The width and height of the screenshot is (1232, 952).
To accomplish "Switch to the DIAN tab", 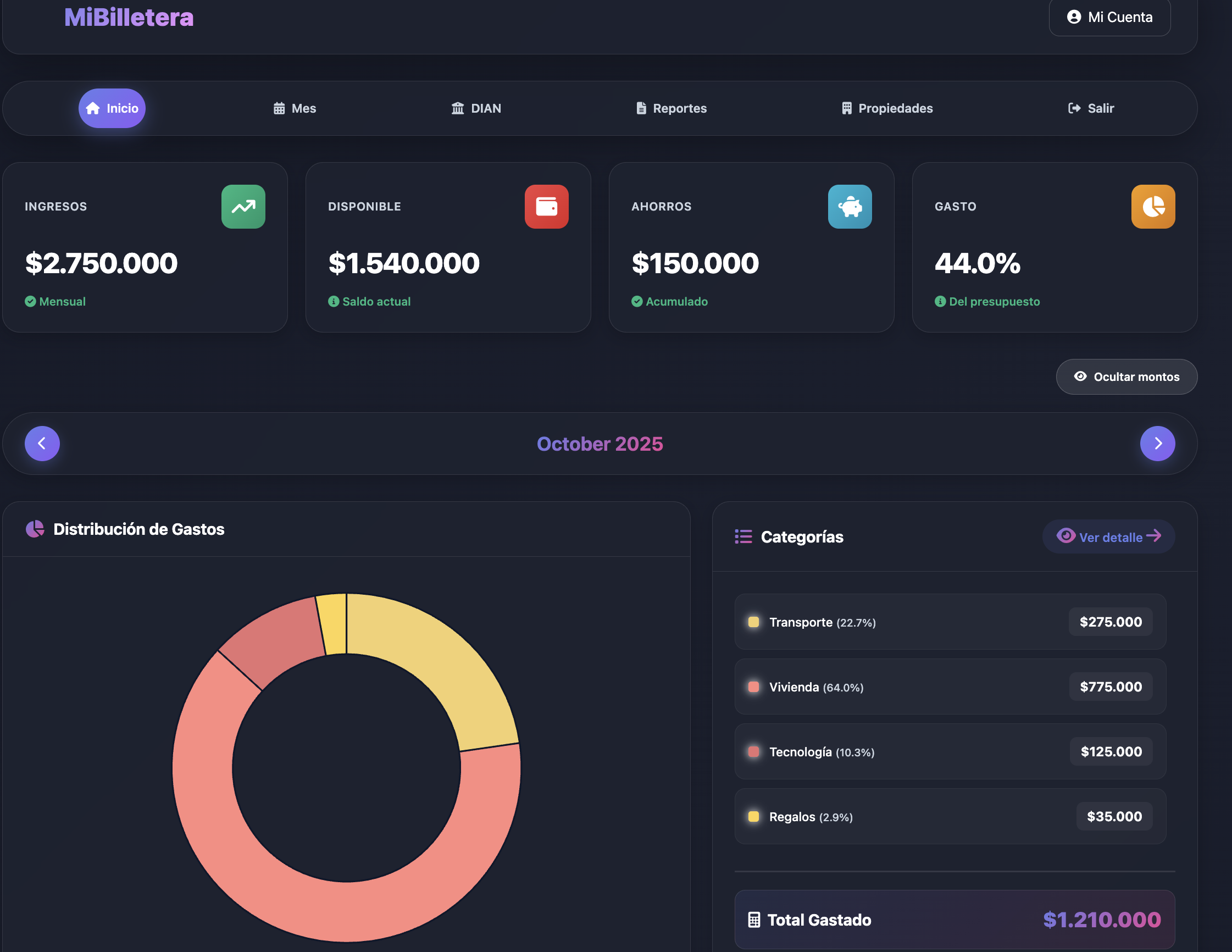I will 475,108.
